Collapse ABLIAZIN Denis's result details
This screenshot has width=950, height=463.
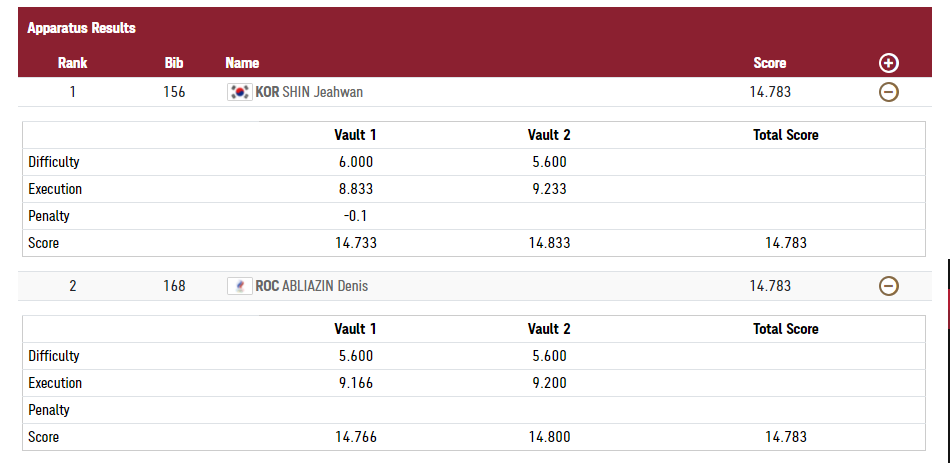[888, 286]
